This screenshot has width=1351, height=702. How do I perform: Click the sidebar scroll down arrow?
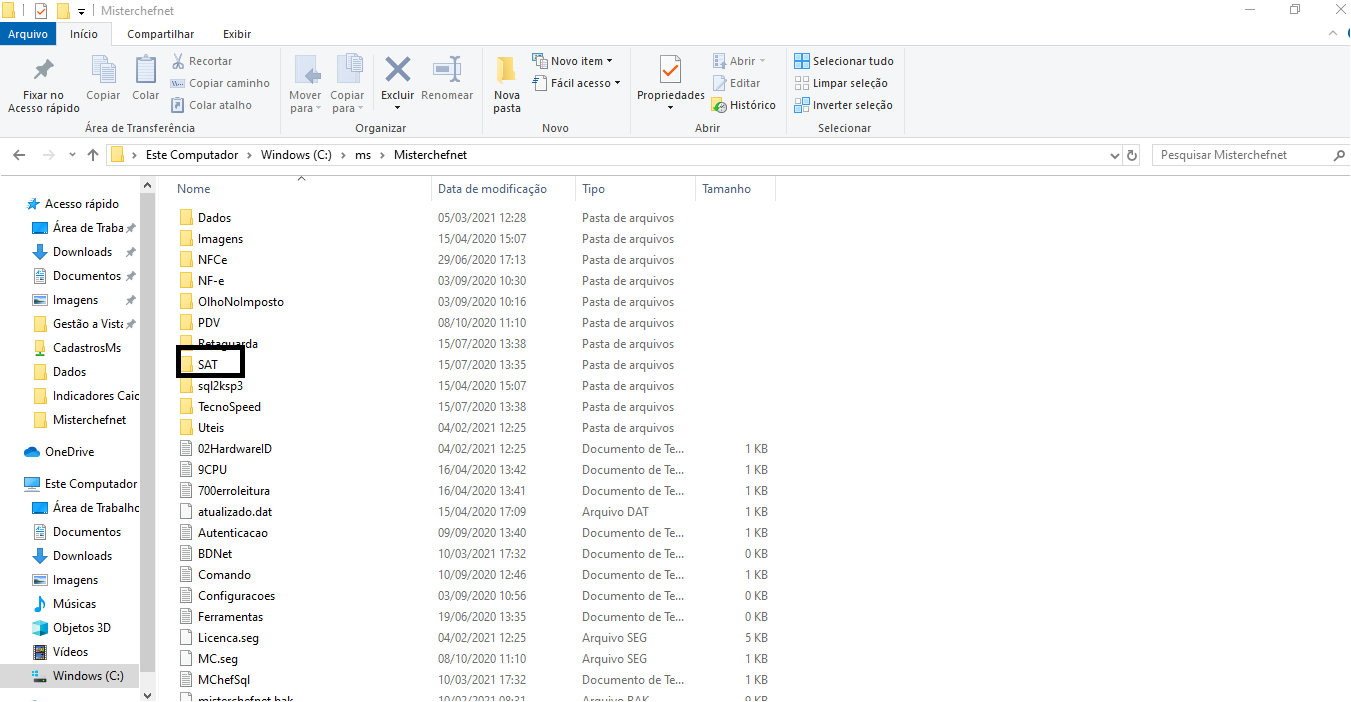click(x=148, y=695)
